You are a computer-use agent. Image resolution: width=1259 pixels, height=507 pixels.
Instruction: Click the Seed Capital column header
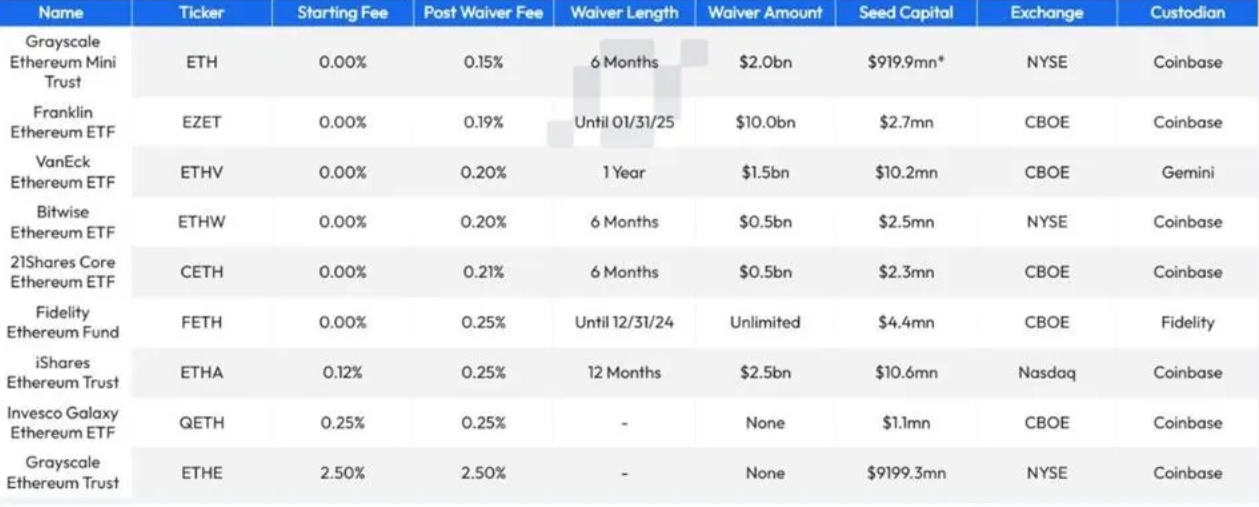(905, 13)
